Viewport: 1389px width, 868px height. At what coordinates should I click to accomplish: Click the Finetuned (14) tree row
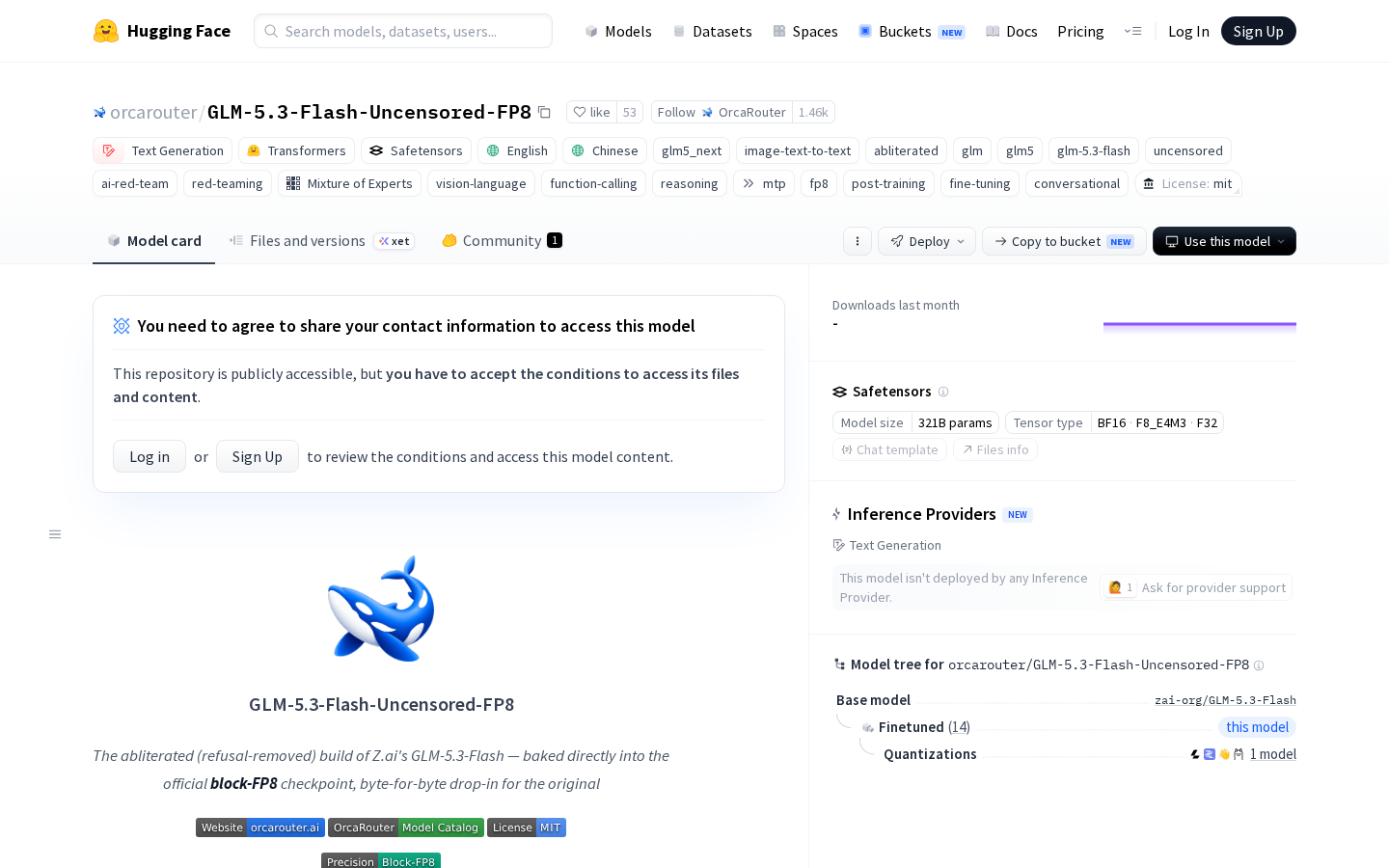(x=924, y=727)
